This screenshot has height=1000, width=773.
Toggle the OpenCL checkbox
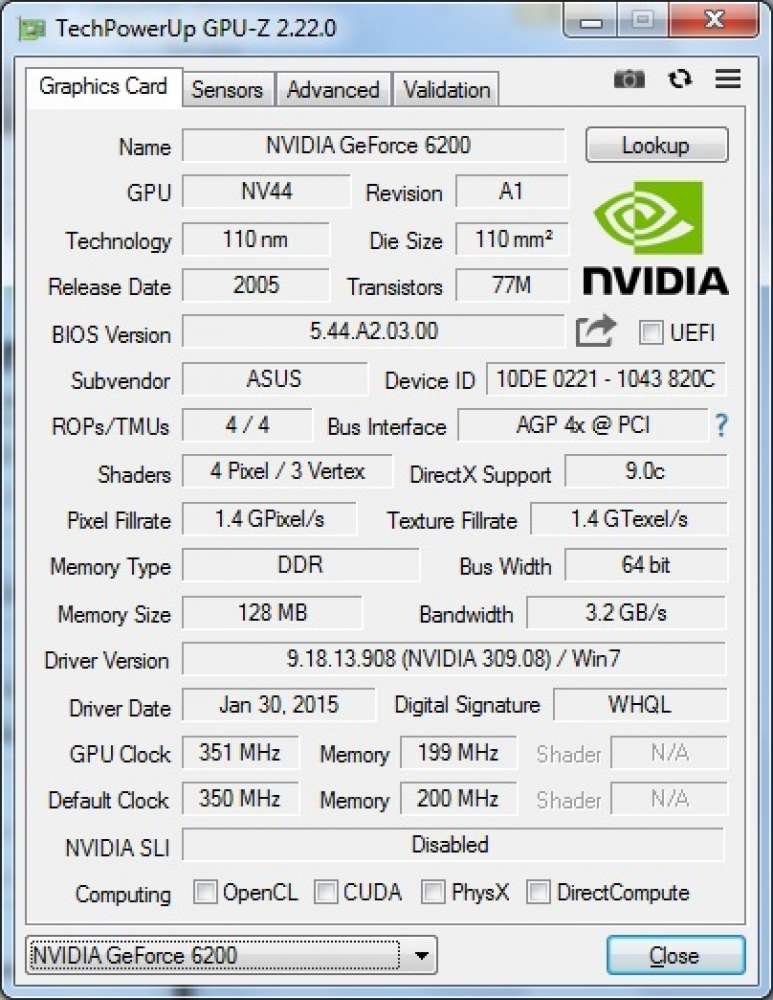tap(205, 892)
